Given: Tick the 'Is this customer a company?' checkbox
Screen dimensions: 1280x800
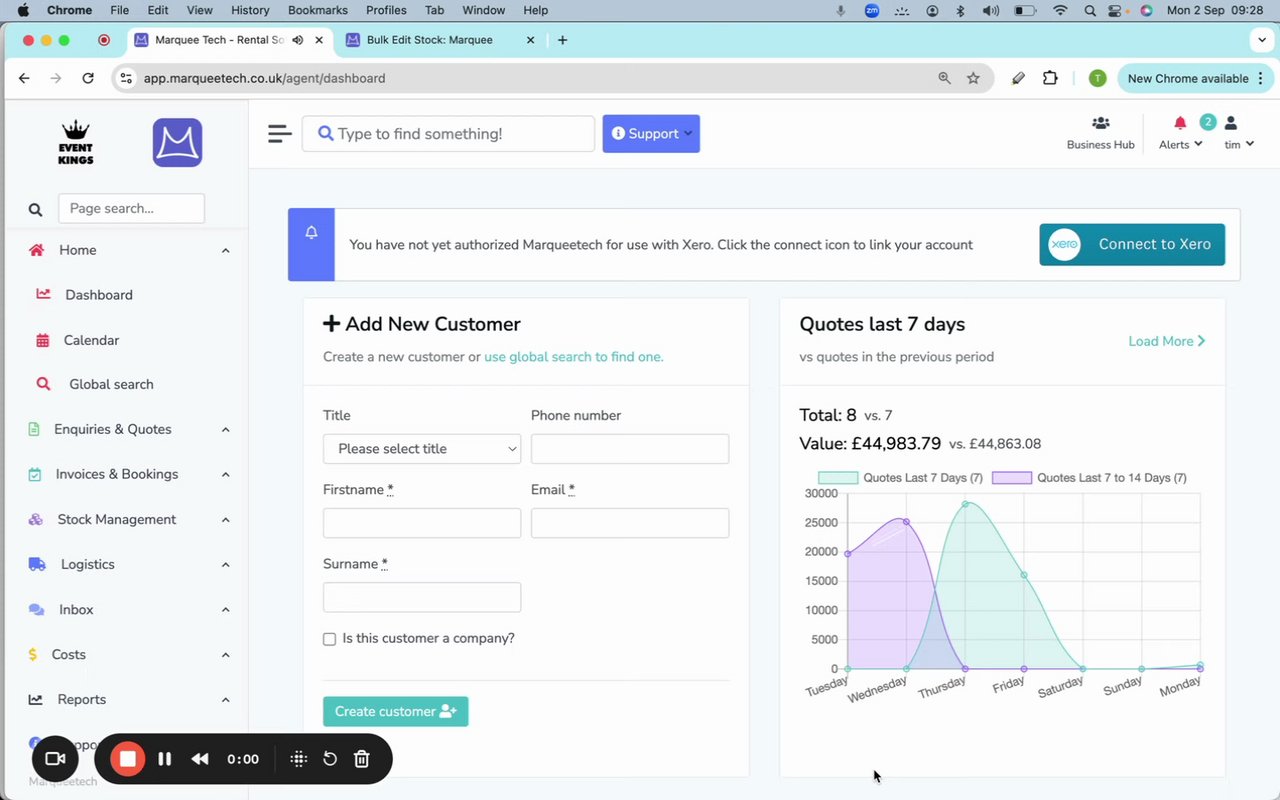Looking at the screenshot, I should point(329,639).
